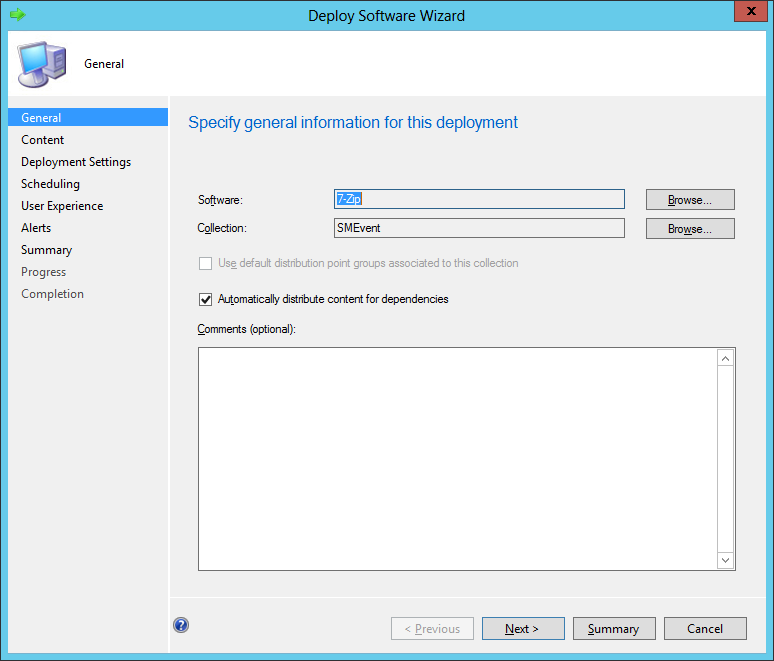
Task: Jump to the Summary sidebar item
Action: pos(46,250)
